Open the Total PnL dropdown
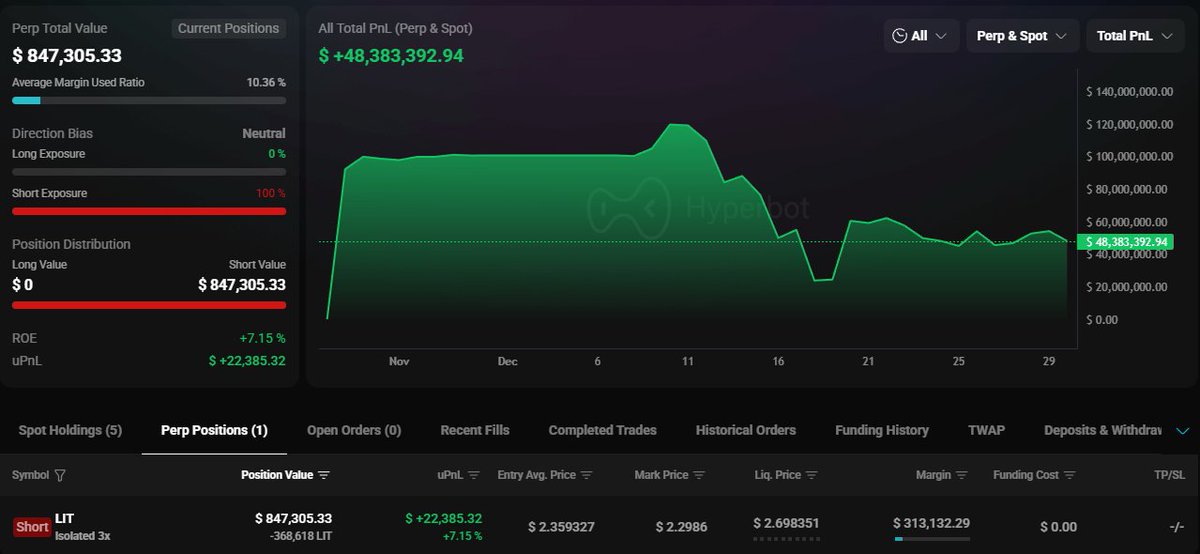The width and height of the screenshot is (1200, 554). (x=1133, y=36)
